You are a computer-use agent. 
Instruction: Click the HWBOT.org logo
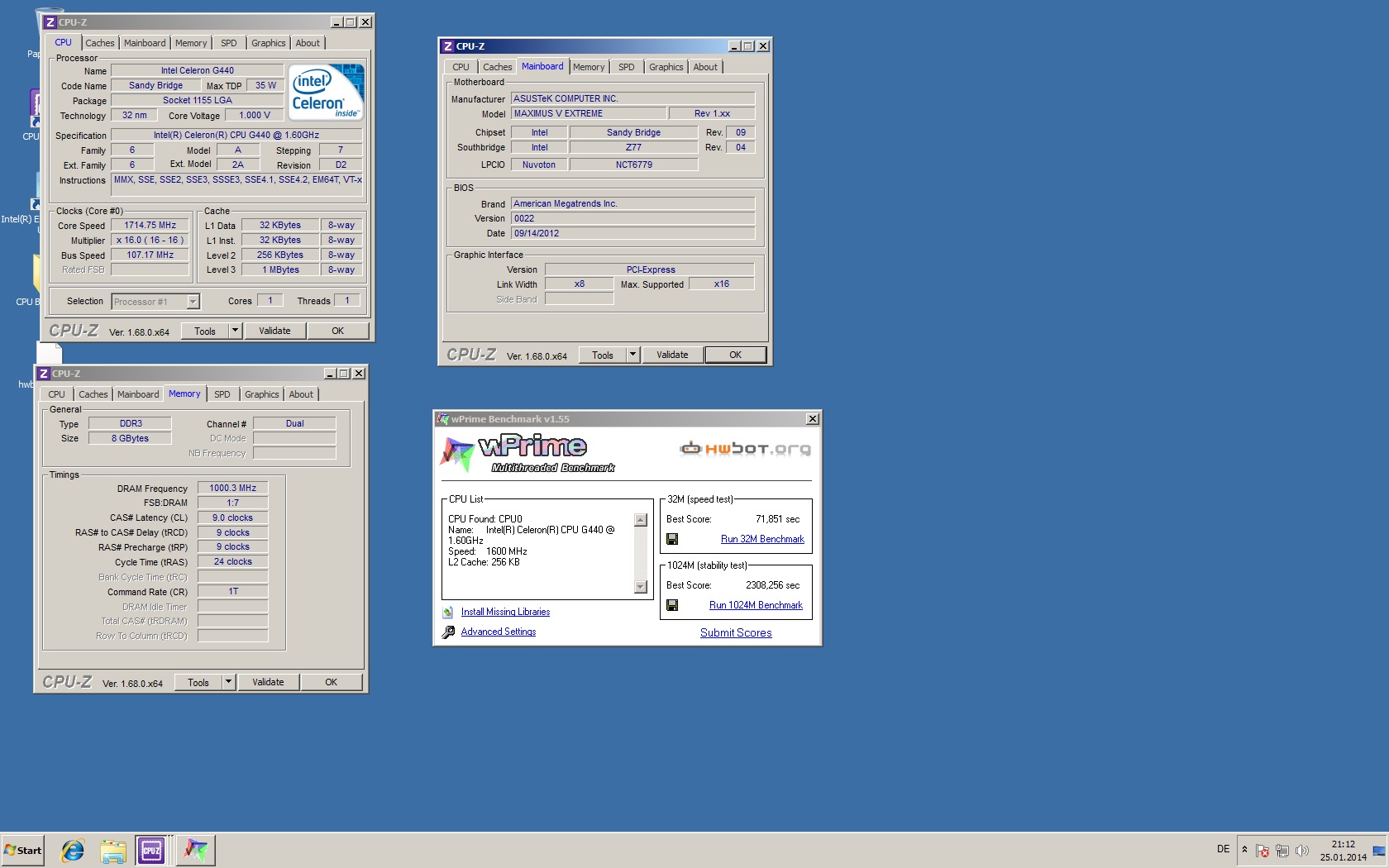tap(745, 449)
